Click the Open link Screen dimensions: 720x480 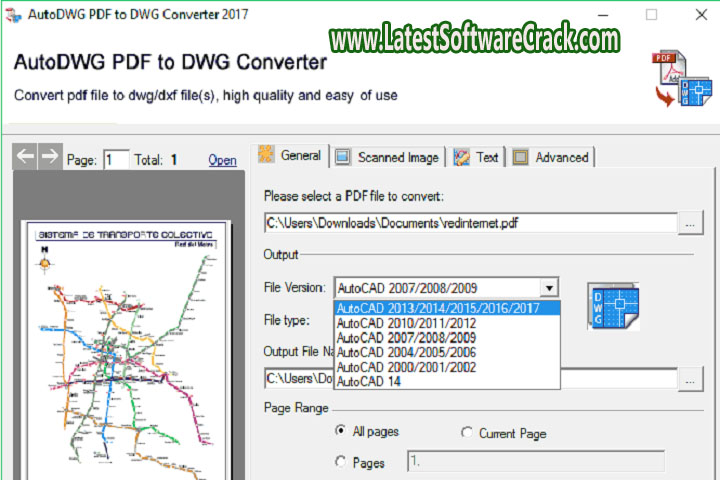click(x=222, y=160)
